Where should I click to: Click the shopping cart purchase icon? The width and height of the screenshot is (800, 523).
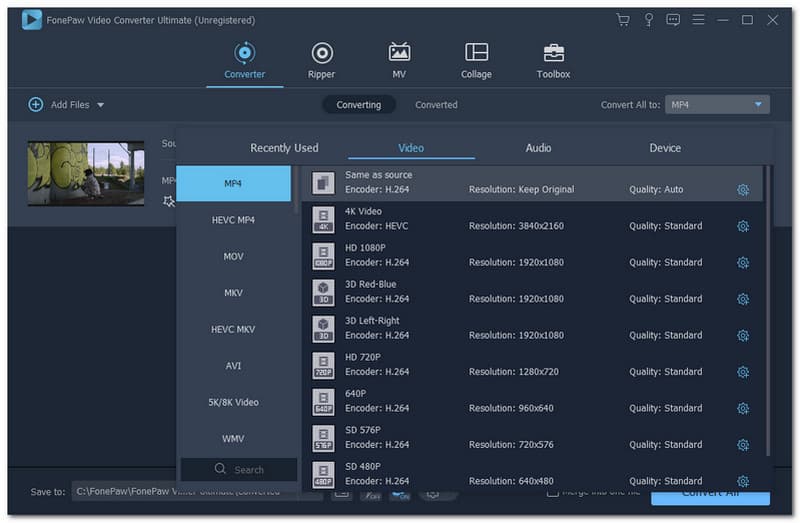coord(623,20)
